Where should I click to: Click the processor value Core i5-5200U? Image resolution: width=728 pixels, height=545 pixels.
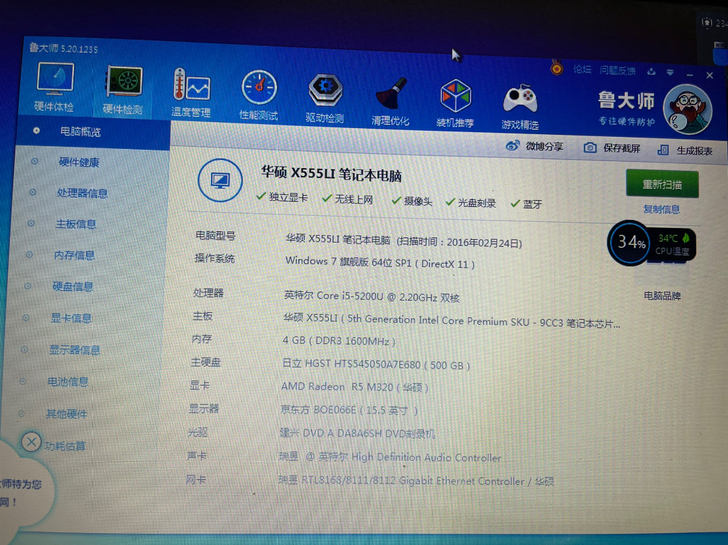[x=371, y=296]
